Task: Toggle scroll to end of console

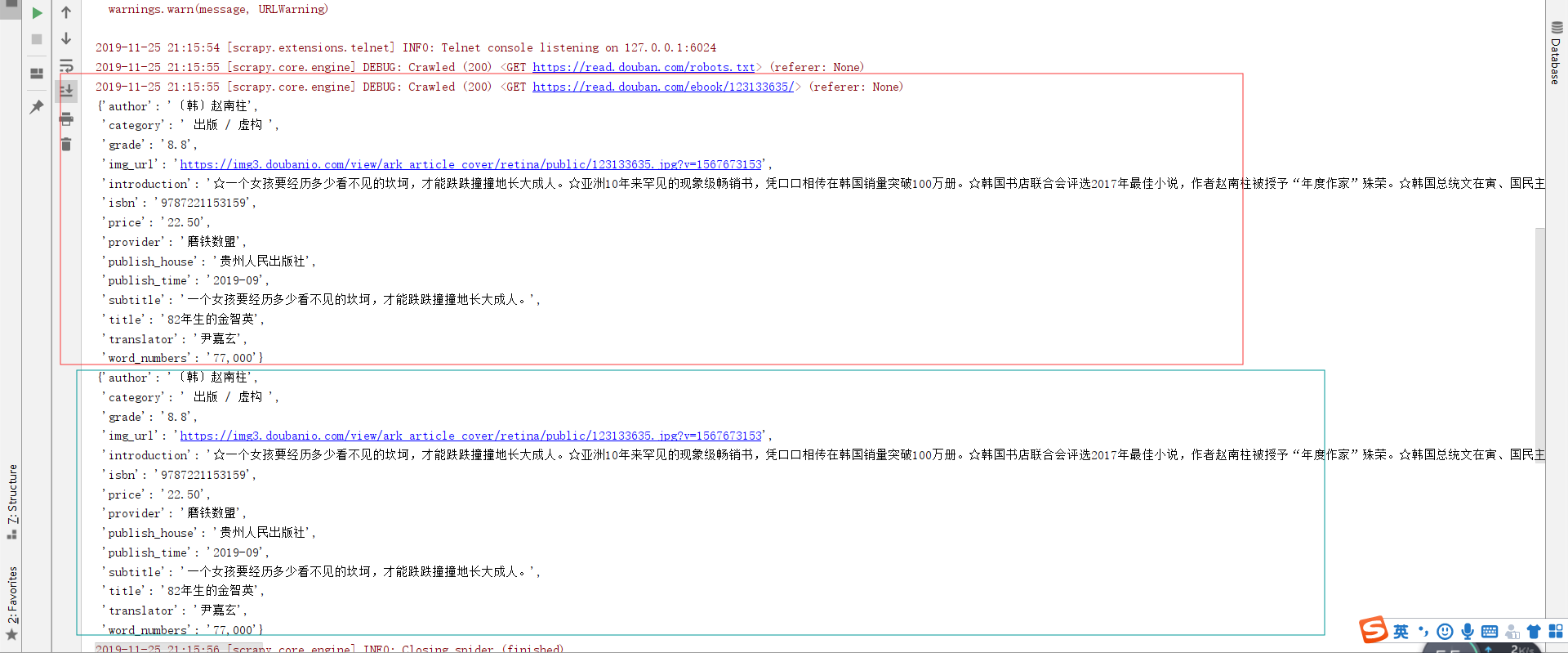Action: pyautogui.click(x=66, y=90)
